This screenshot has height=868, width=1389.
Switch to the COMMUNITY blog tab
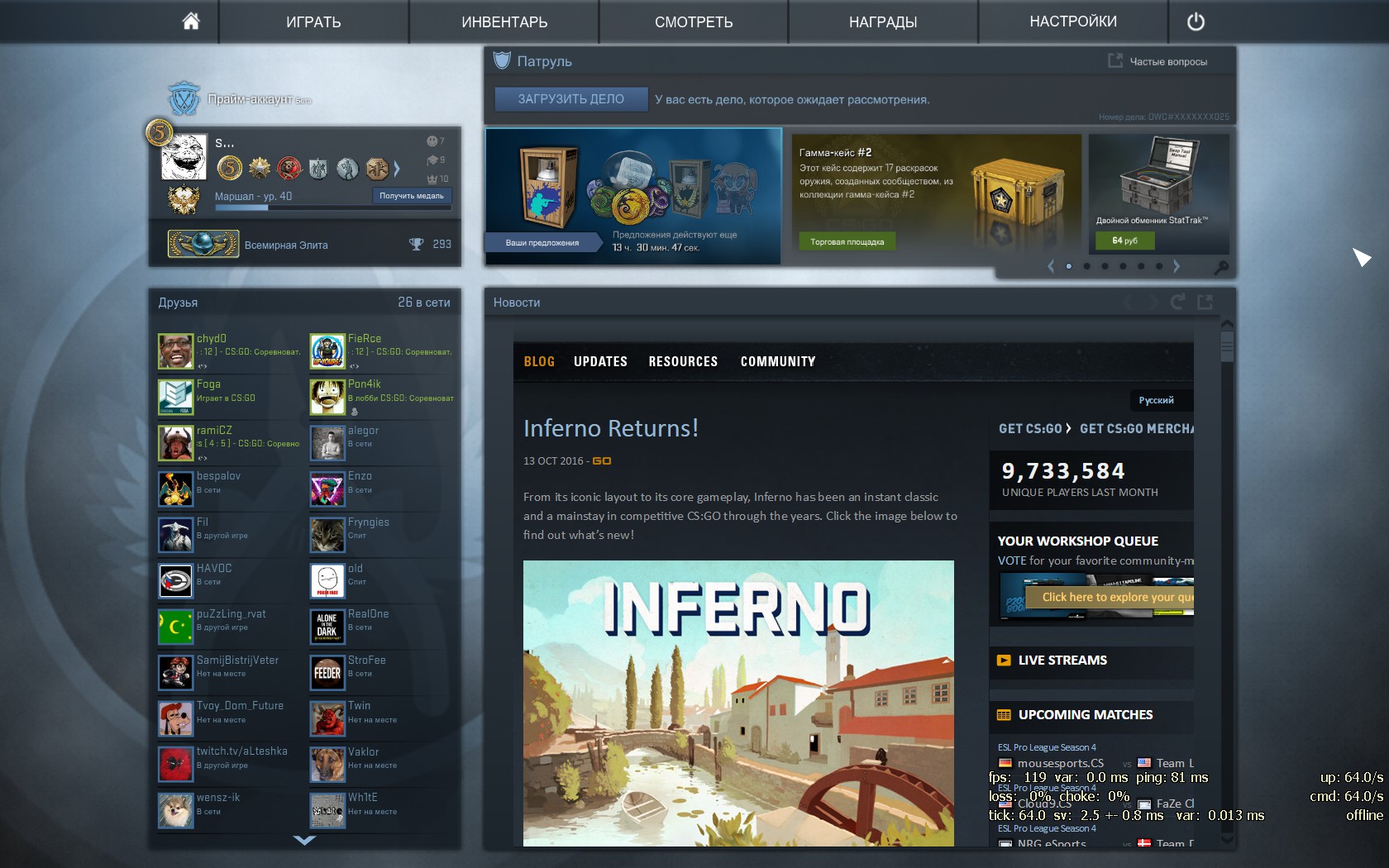[x=778, y=361]
